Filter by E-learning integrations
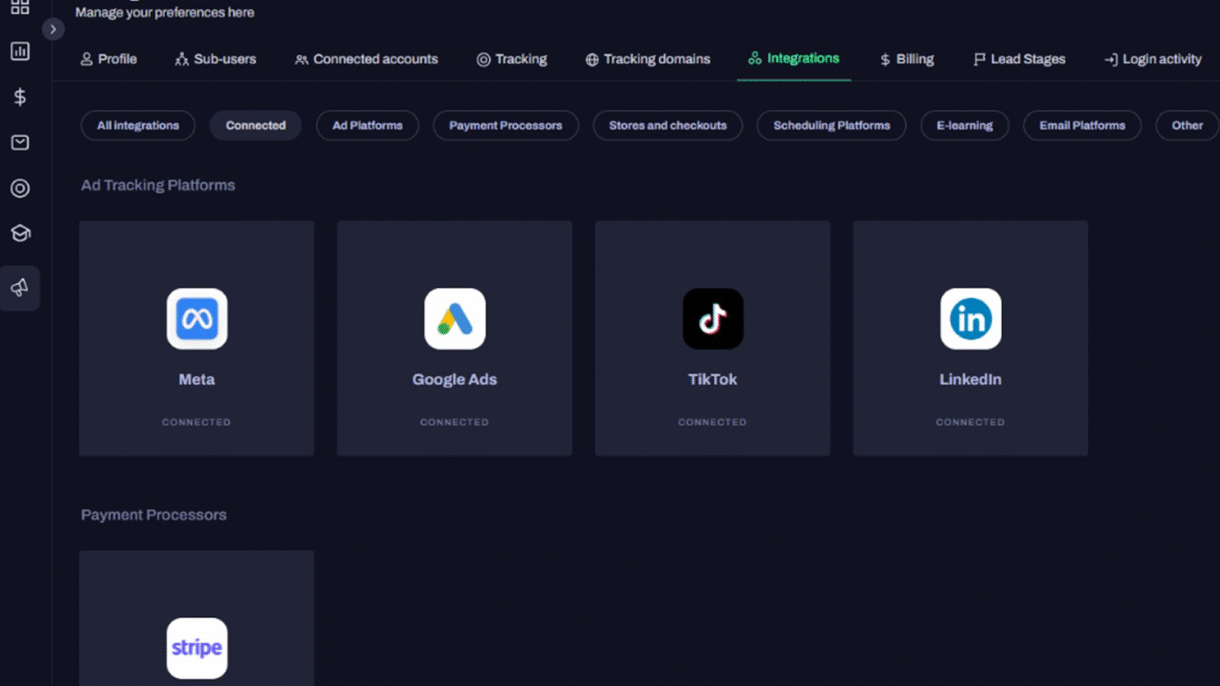 [965, 126]
